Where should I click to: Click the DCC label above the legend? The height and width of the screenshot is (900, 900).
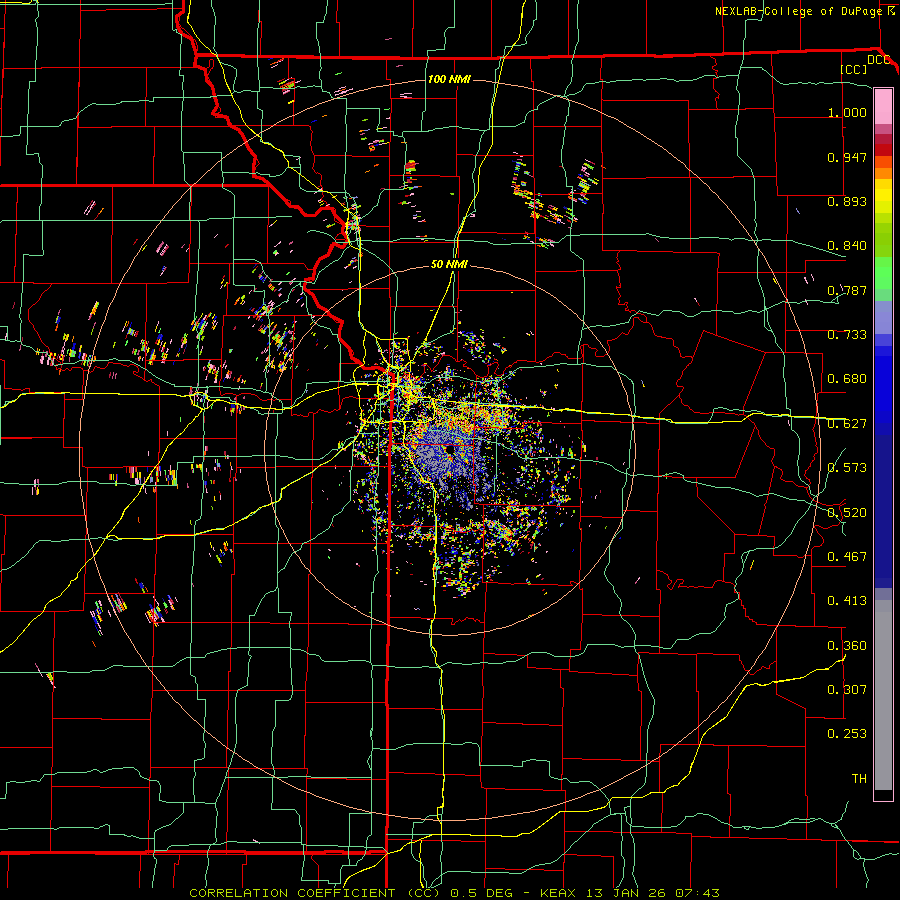click(878, 60)
